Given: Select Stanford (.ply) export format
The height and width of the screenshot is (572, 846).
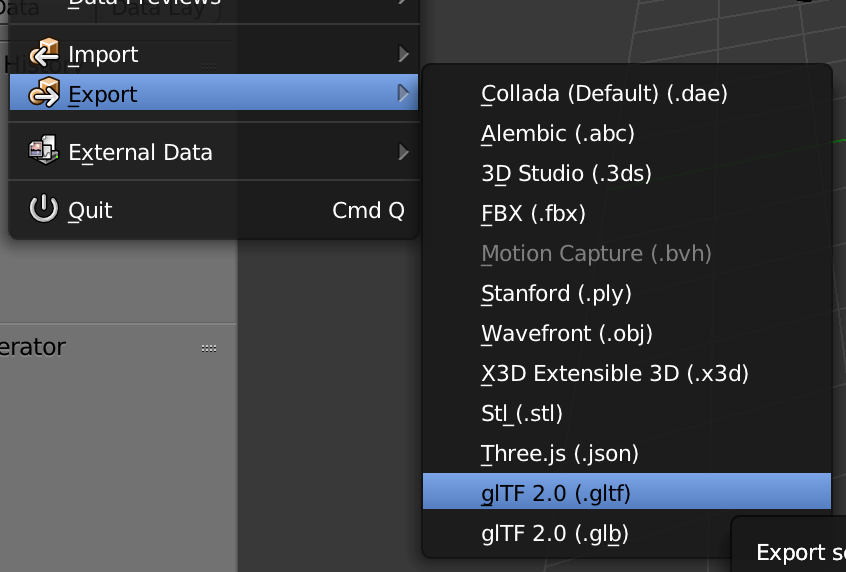Looking at the screenshot, I should pyautogui.click(x=556, y=293).
